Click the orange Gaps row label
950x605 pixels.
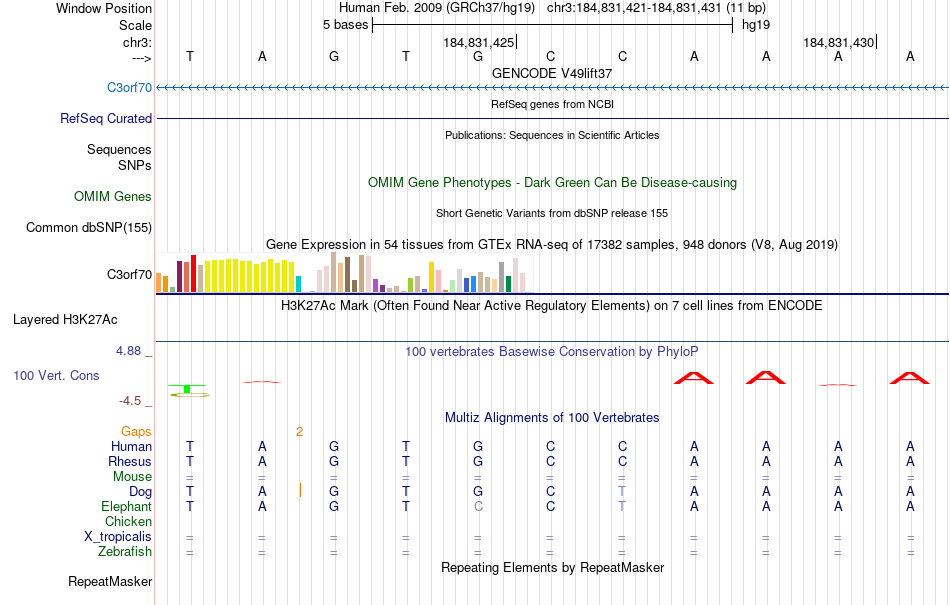136,432
